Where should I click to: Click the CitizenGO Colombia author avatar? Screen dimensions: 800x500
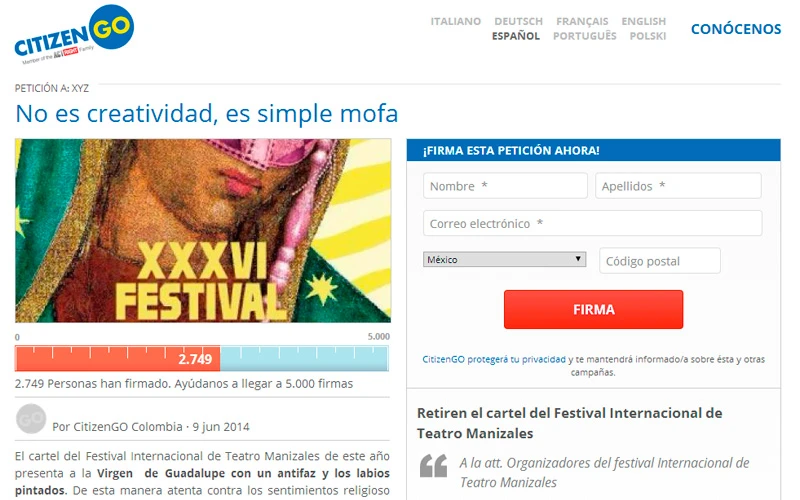click(x=31, y=419)
